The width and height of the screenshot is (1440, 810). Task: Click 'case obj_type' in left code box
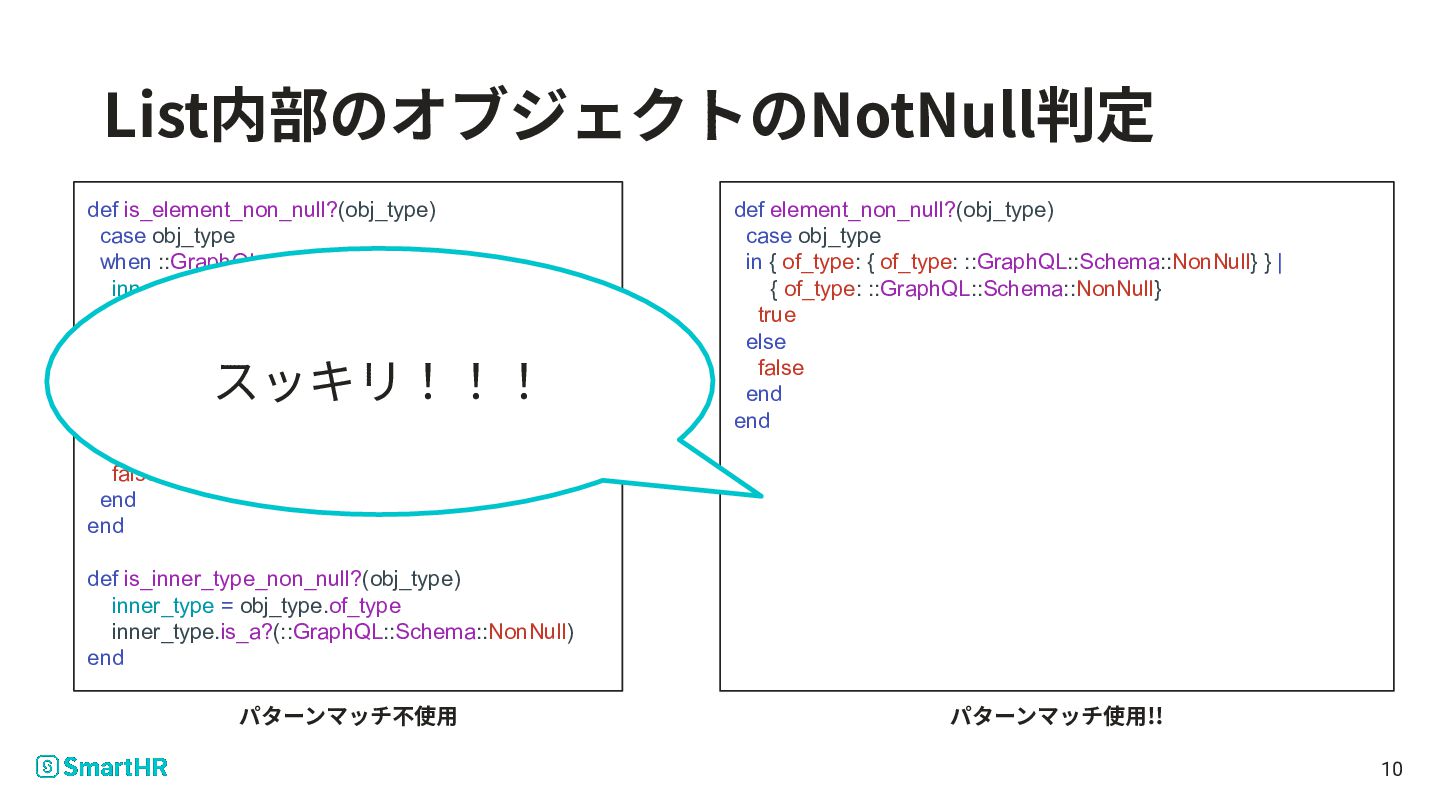168,236
